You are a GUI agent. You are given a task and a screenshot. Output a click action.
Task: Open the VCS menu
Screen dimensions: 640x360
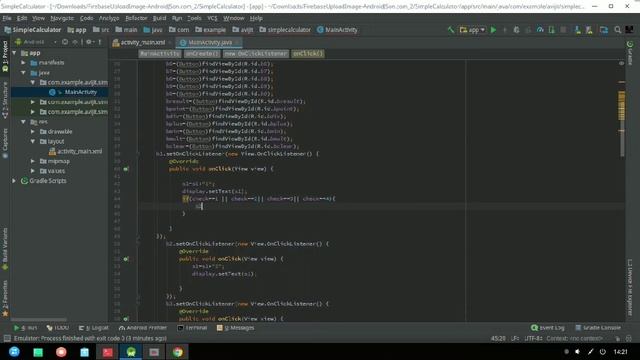pyautogui.click(x=212, y=18)
